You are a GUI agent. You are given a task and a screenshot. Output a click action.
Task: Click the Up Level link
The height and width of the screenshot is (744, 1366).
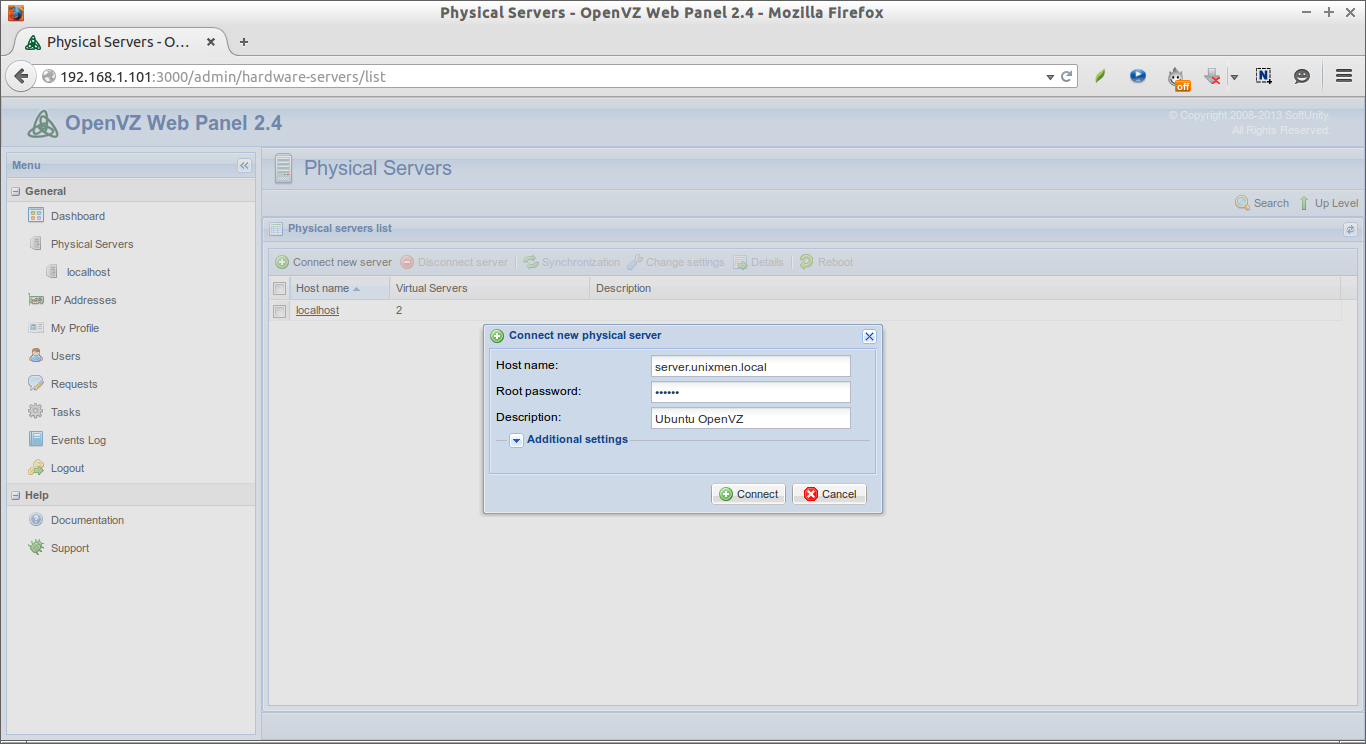click(x=1336, y=203)
